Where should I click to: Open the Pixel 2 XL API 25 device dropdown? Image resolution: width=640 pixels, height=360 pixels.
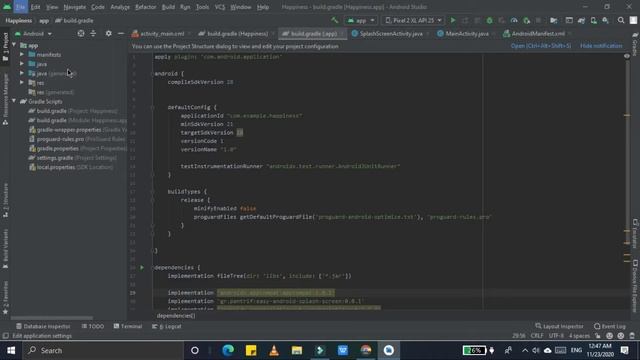414,20
